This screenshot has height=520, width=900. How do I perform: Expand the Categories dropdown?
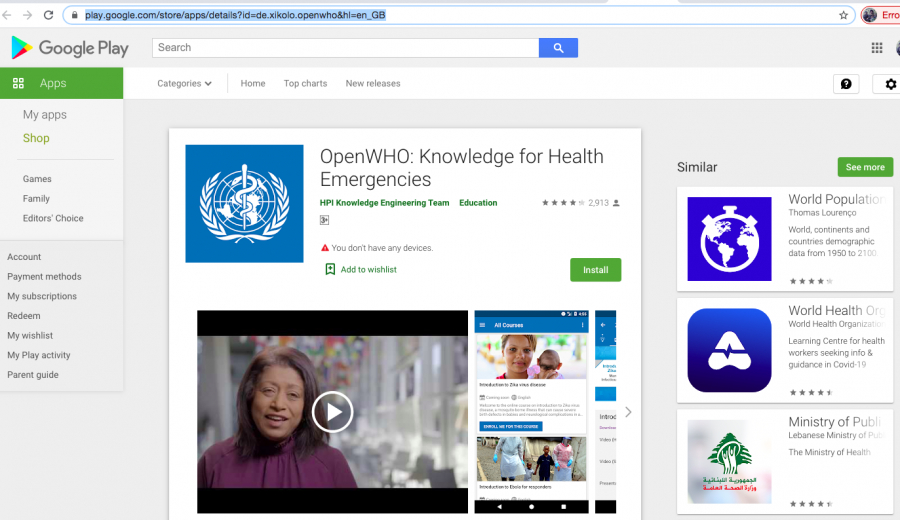tap(184, 83)
